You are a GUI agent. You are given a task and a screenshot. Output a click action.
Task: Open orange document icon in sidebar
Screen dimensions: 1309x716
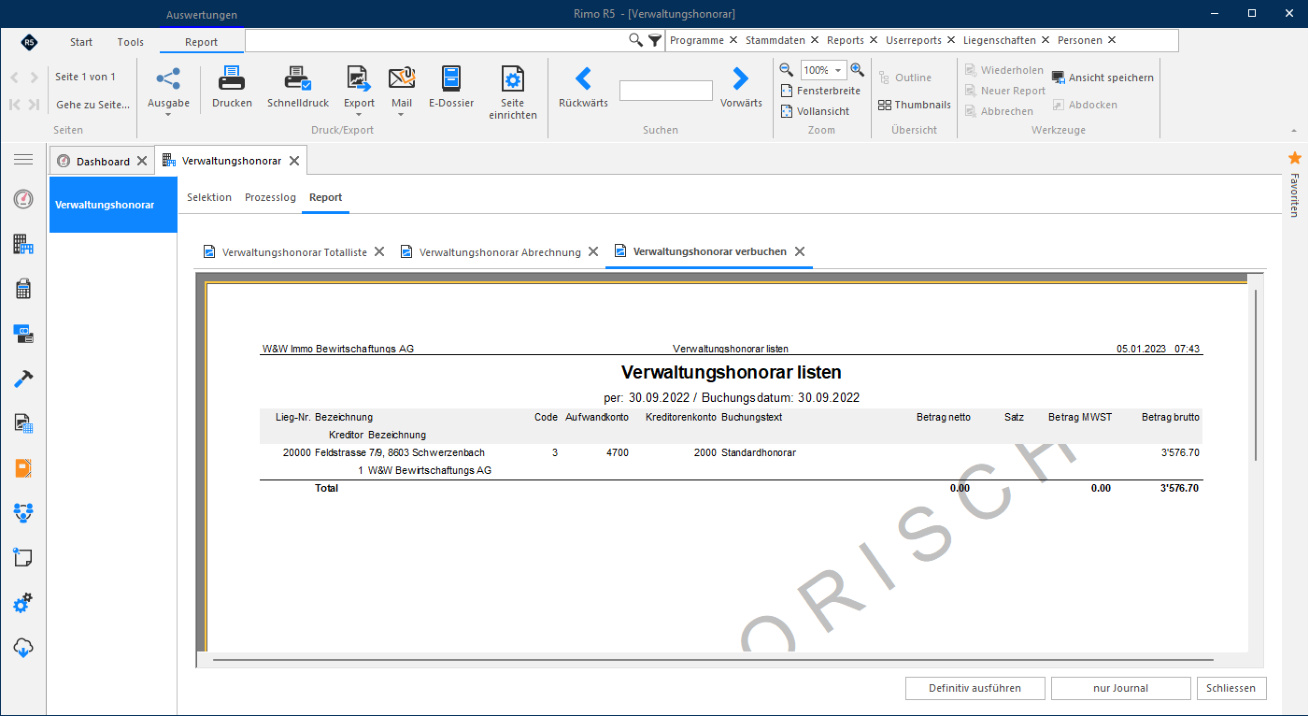pos(23,468)
